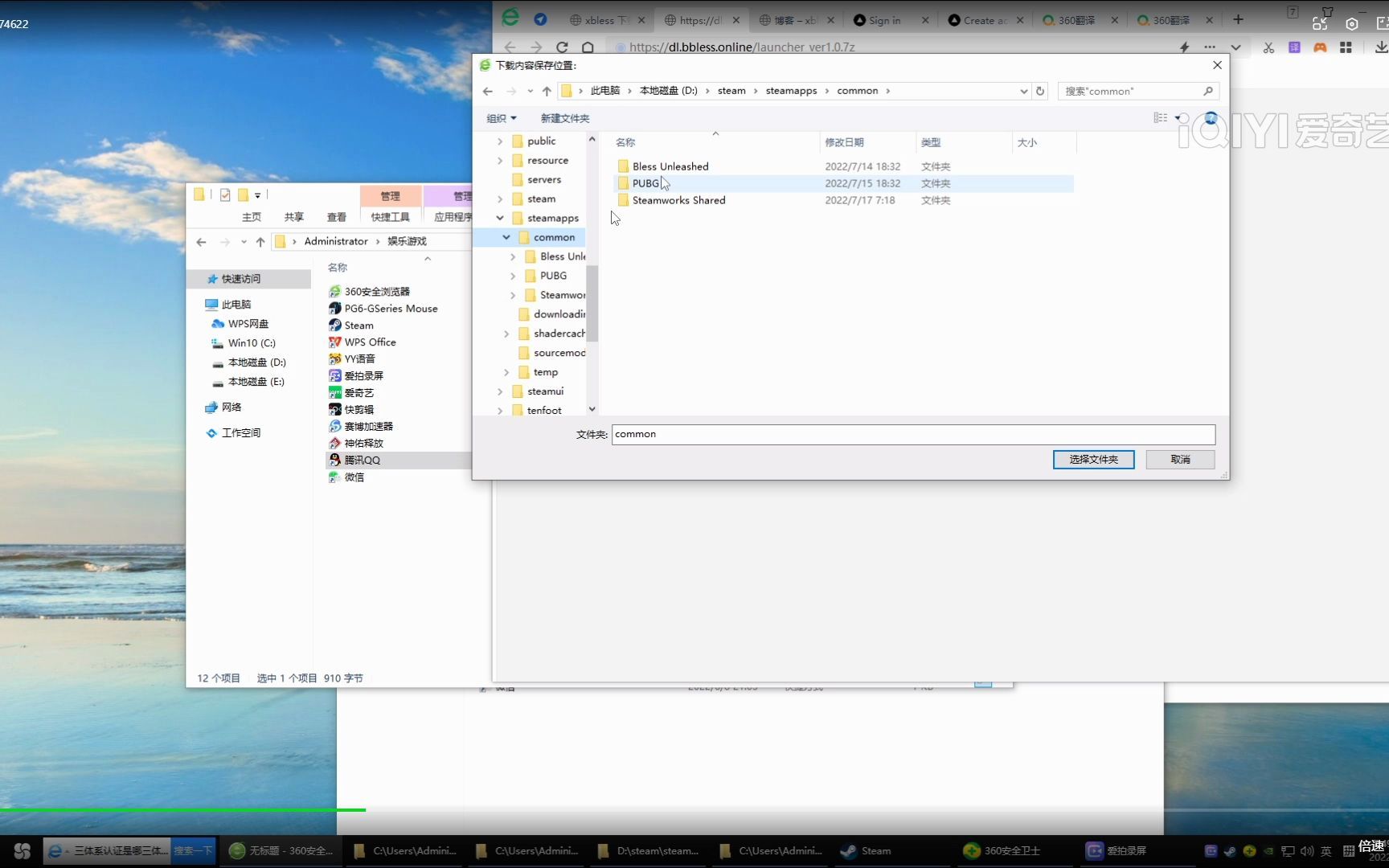Open the 主页 ribbon tab in Explorer
This screenshot has width=1389, height=868.
(x=252, y=217)
